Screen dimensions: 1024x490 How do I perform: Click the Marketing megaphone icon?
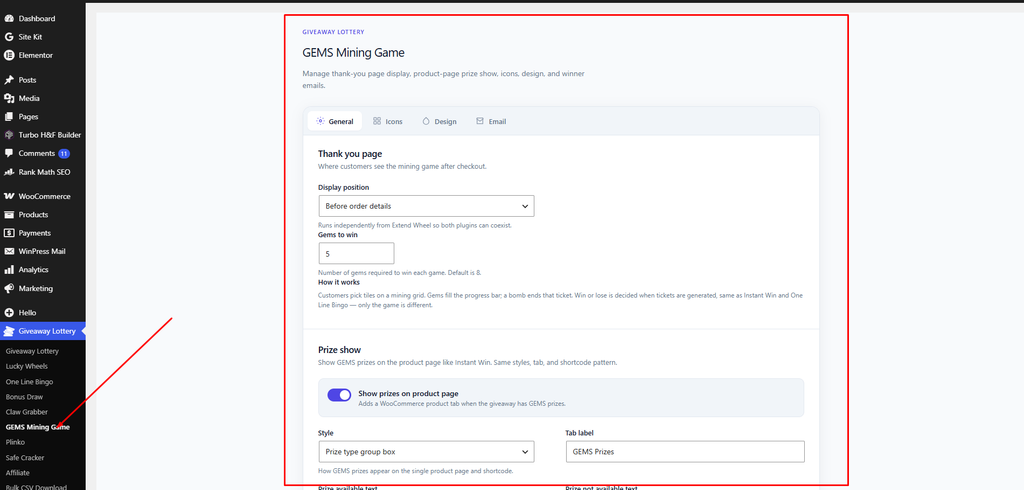click(9, 288)
